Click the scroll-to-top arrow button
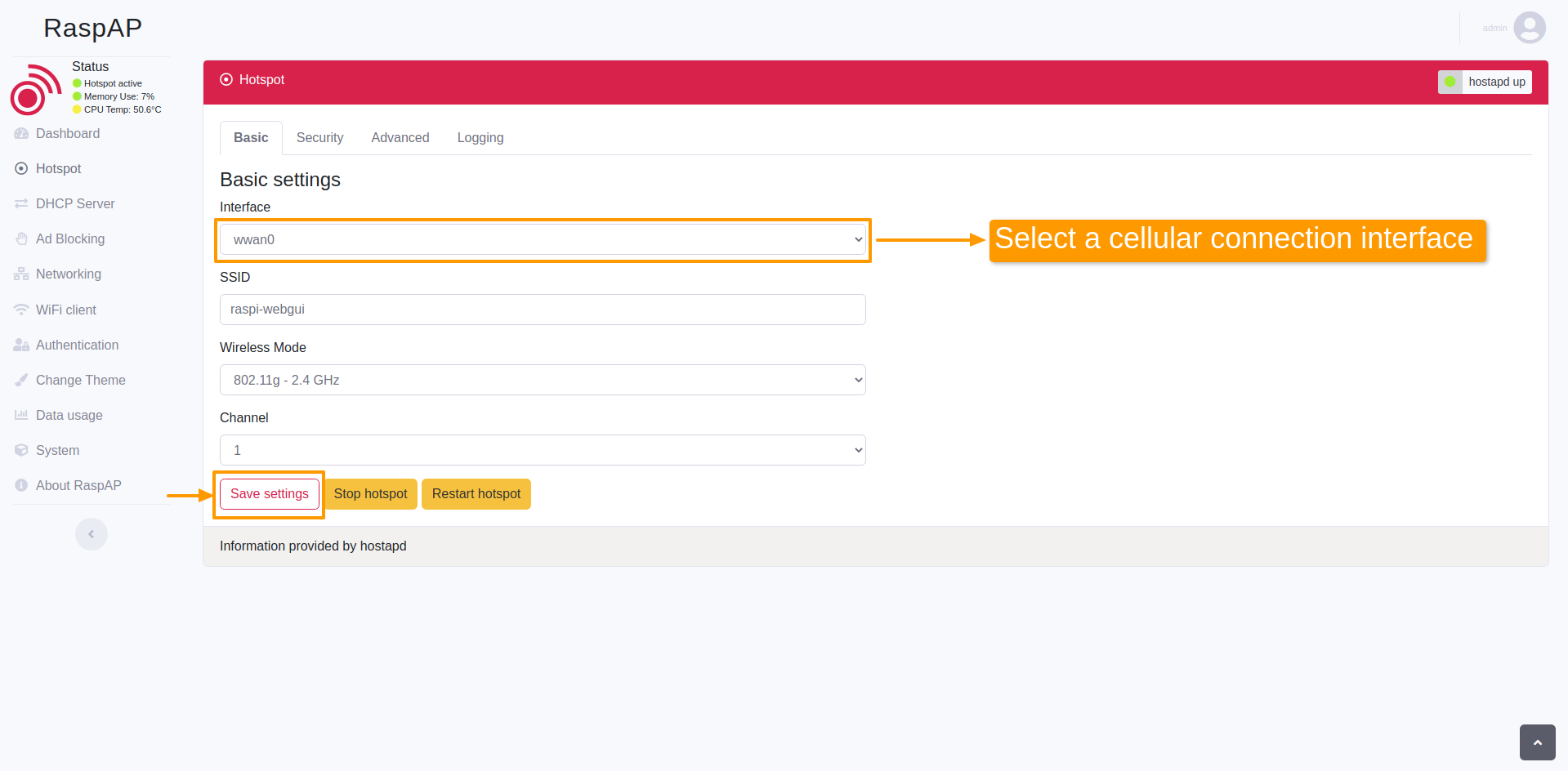This screenshot has height=771, width=1568. pyautogui.click(x=1538, y=742)
